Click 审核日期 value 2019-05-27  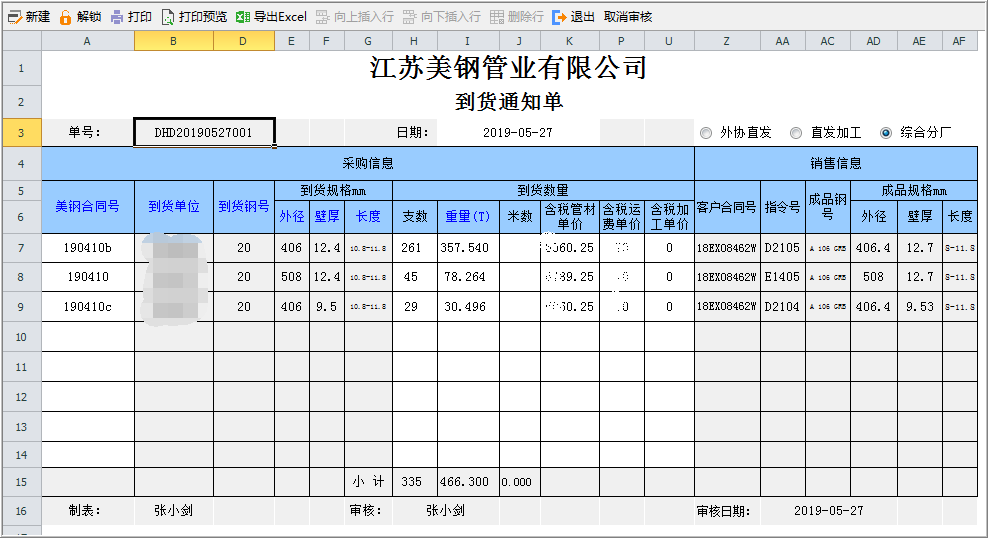pos(828,511)
